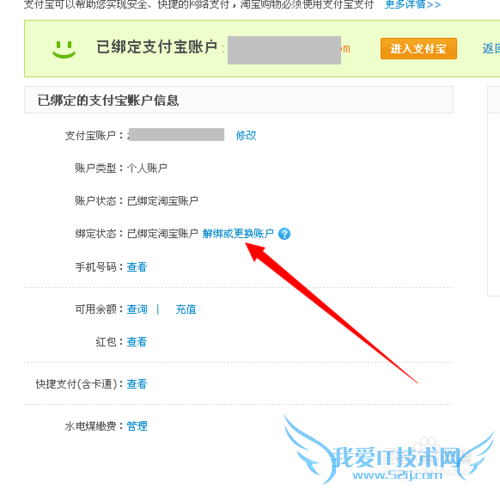
Task: Click the 进入支付宝 orange button
Action: [x=419, y=49]
